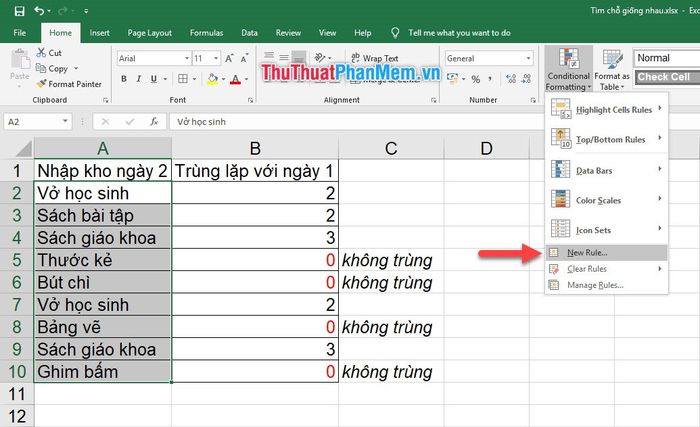Open Highlight Cells Rules submenu

tap(606, 109)
